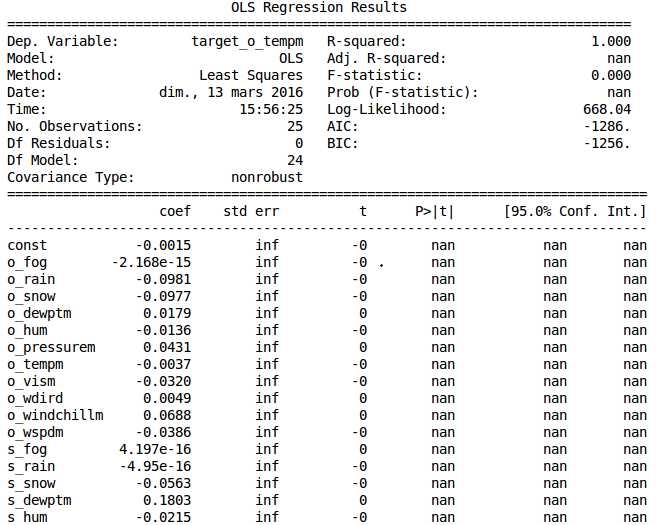Click the coefficient -0.0320
658x525 pixels.
(163, 381)
